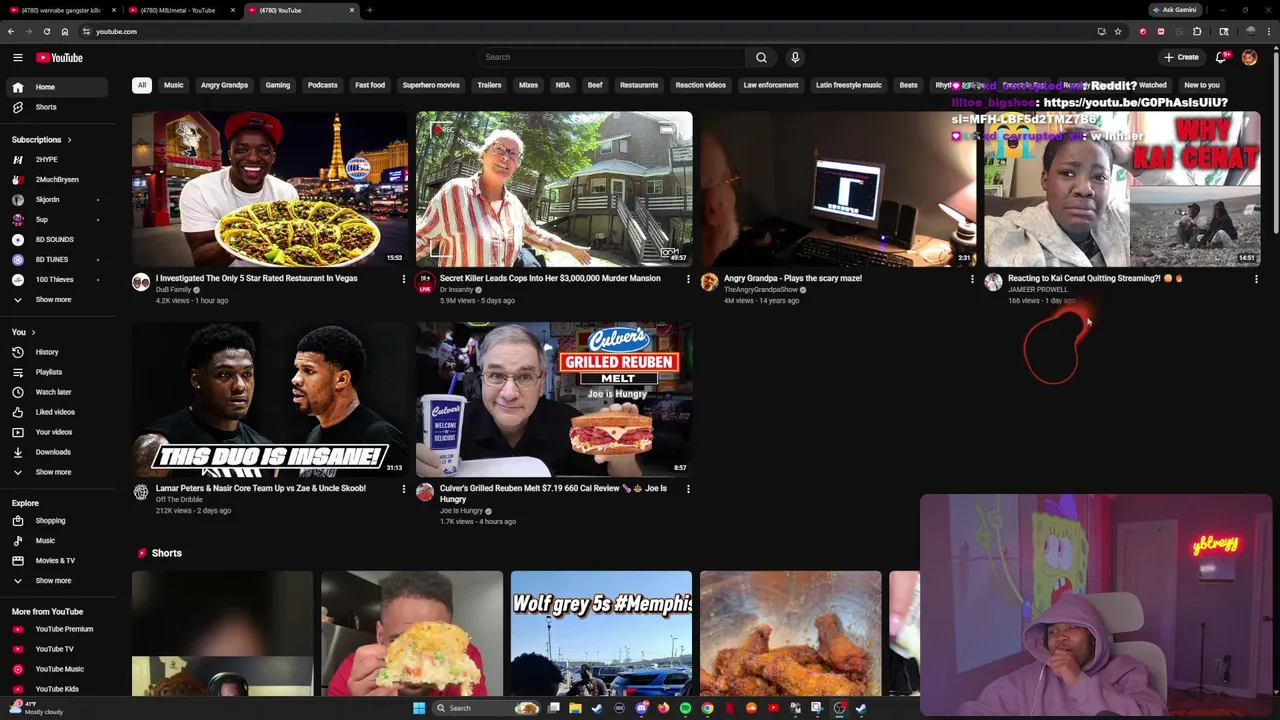Open the Wolf grey 5s short

[601, 633]
